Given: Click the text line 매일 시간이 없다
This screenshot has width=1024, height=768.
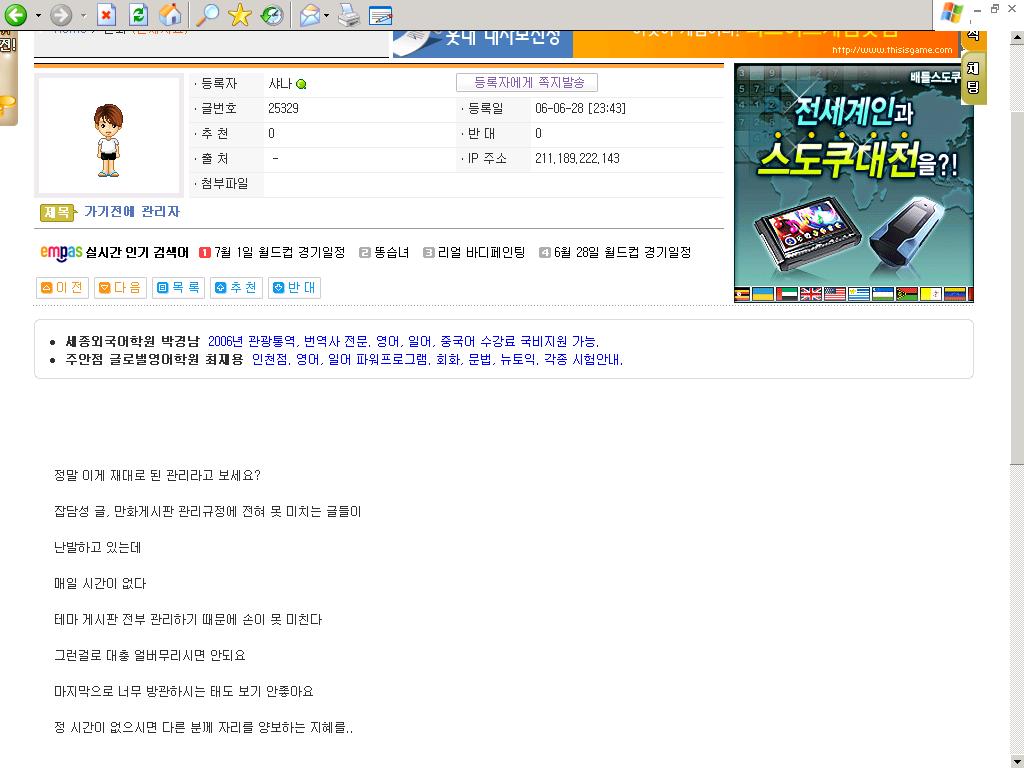Looking at the screenshot, I should click(x=100, y=584).
